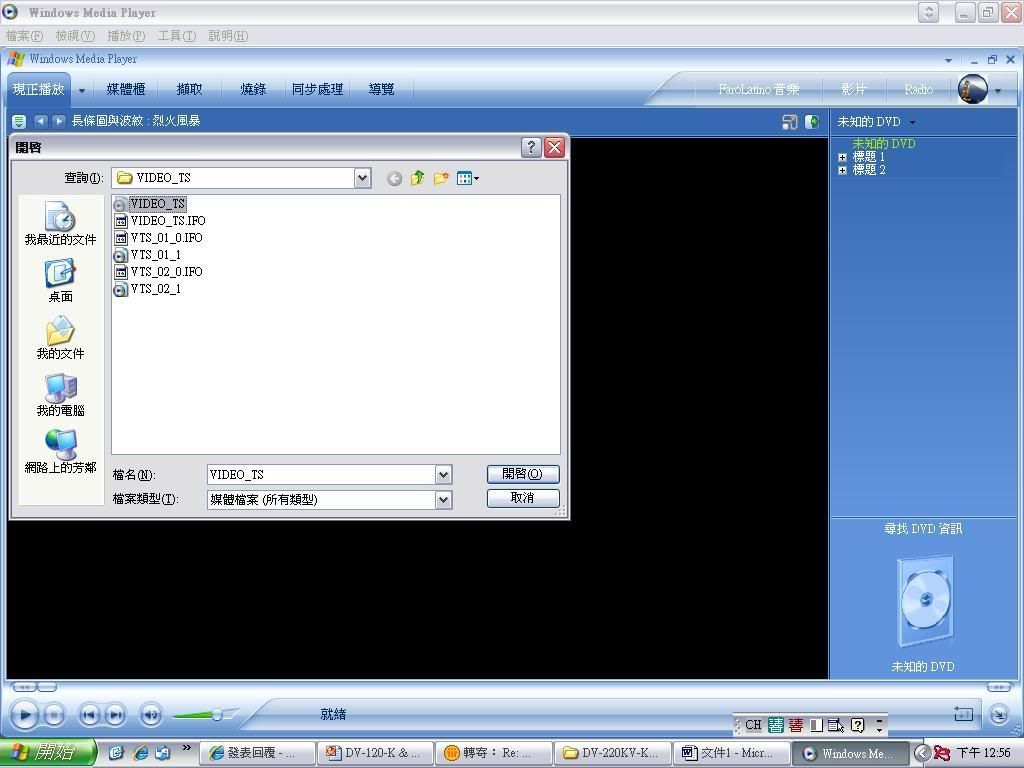This screenshot has width=1024, height=768.
Task: Create a new folder in Open dialog
Action: (x=441, y=178)
